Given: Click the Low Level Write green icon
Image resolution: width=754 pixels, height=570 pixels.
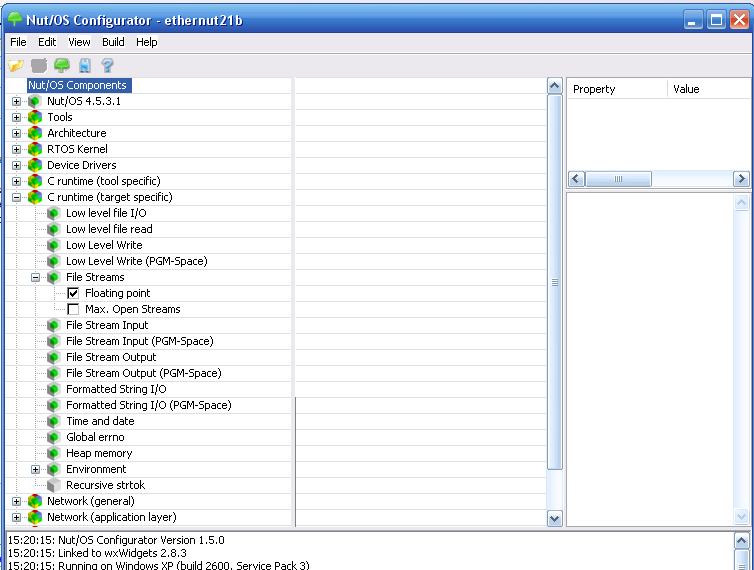Looking at the screenshot, I should (54, 245).
